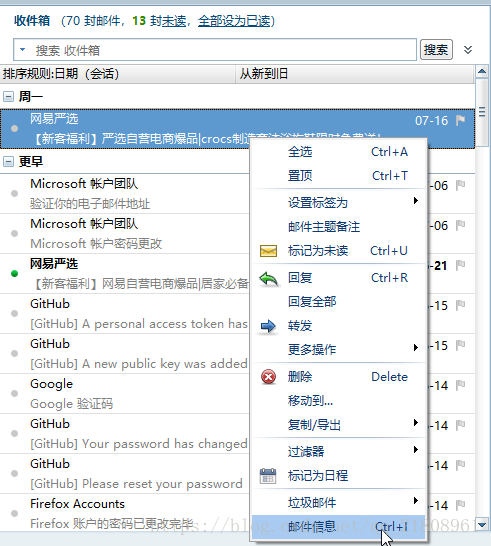491x546 pixels.
Task: Open 更多操作 submenu
Action: point(338,349)
